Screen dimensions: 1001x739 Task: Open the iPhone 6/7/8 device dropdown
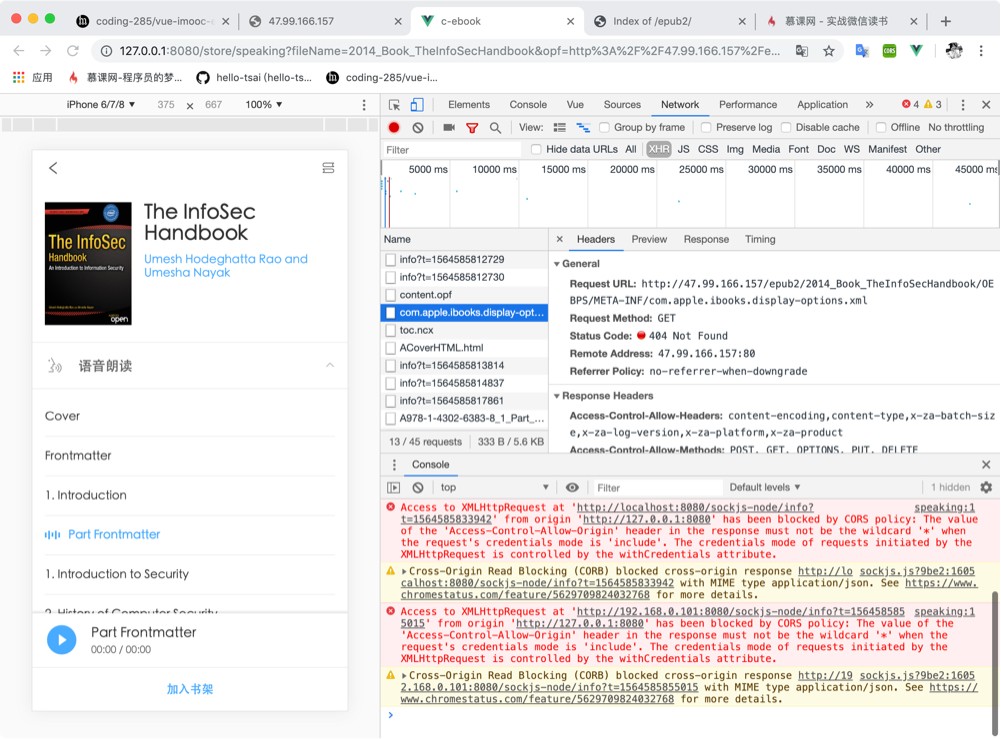(x=101, y=105)
